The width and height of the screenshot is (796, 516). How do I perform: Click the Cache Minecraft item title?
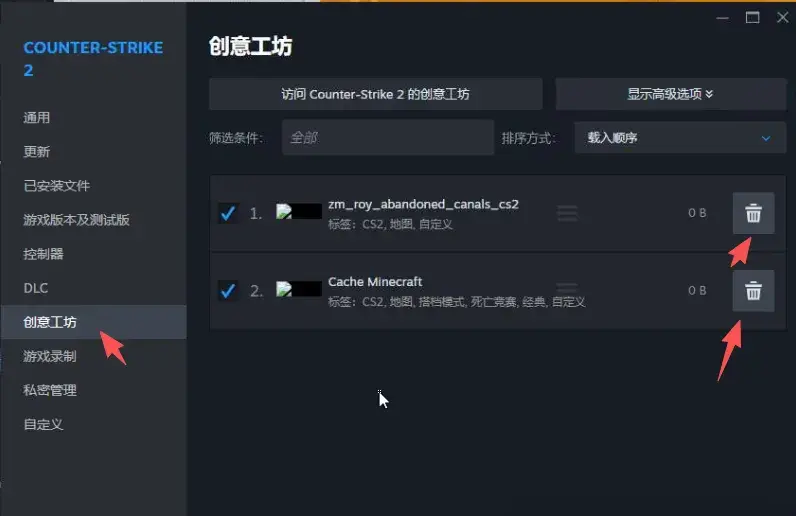[375, 281]
